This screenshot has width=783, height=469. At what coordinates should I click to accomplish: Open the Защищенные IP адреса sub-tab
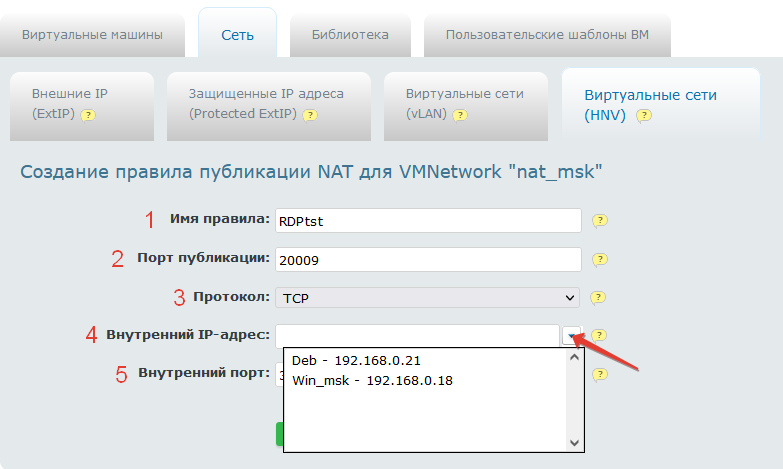click(266, 103)
